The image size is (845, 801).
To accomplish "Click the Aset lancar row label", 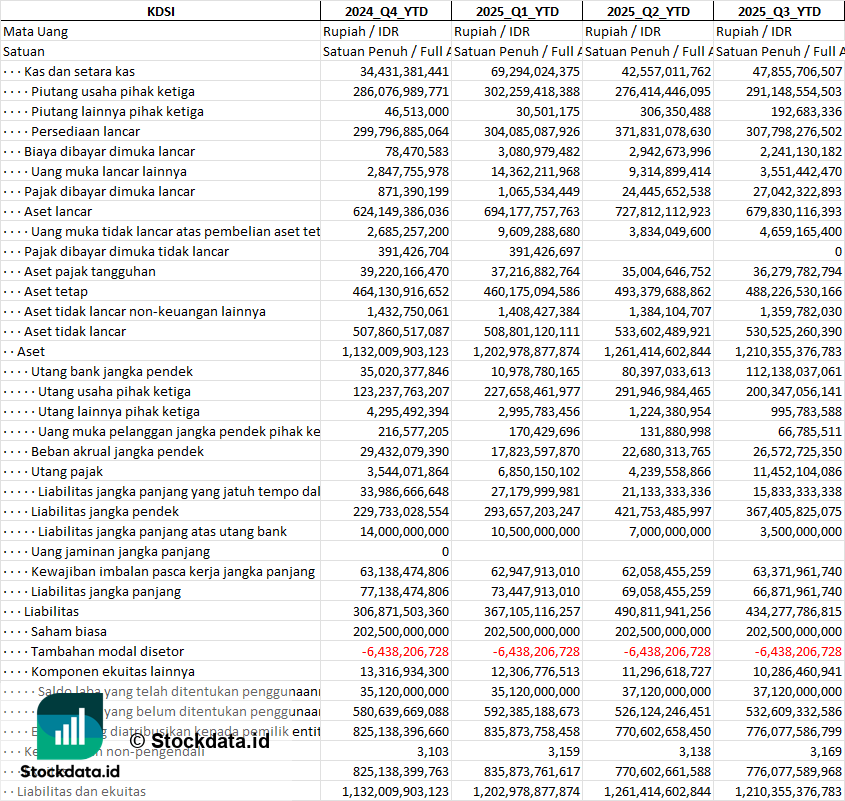I will (x=58, y=211).
